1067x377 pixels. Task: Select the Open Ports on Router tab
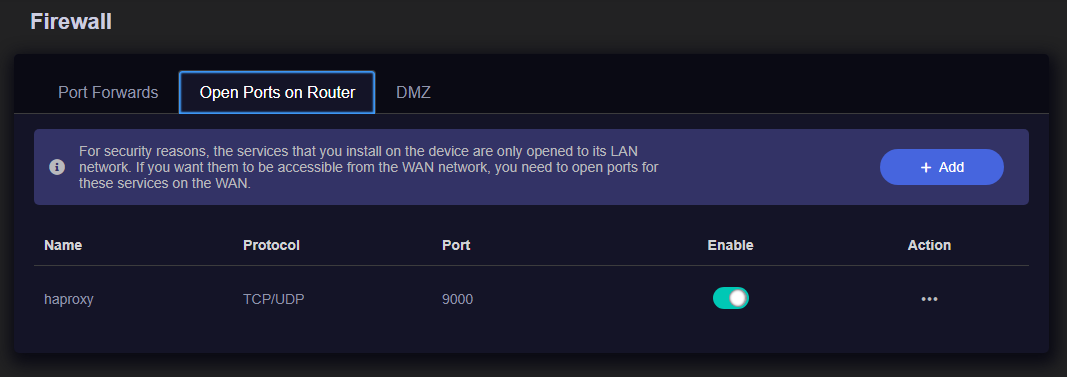[277, 92]
